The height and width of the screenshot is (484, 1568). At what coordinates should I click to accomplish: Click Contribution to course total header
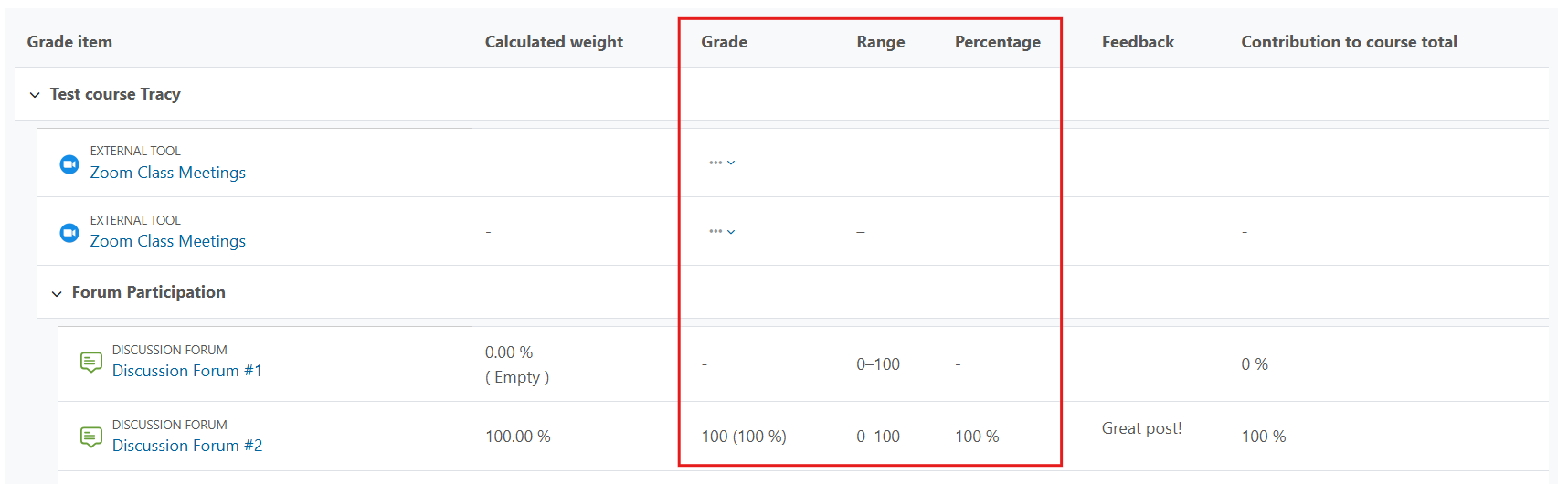1349,42
